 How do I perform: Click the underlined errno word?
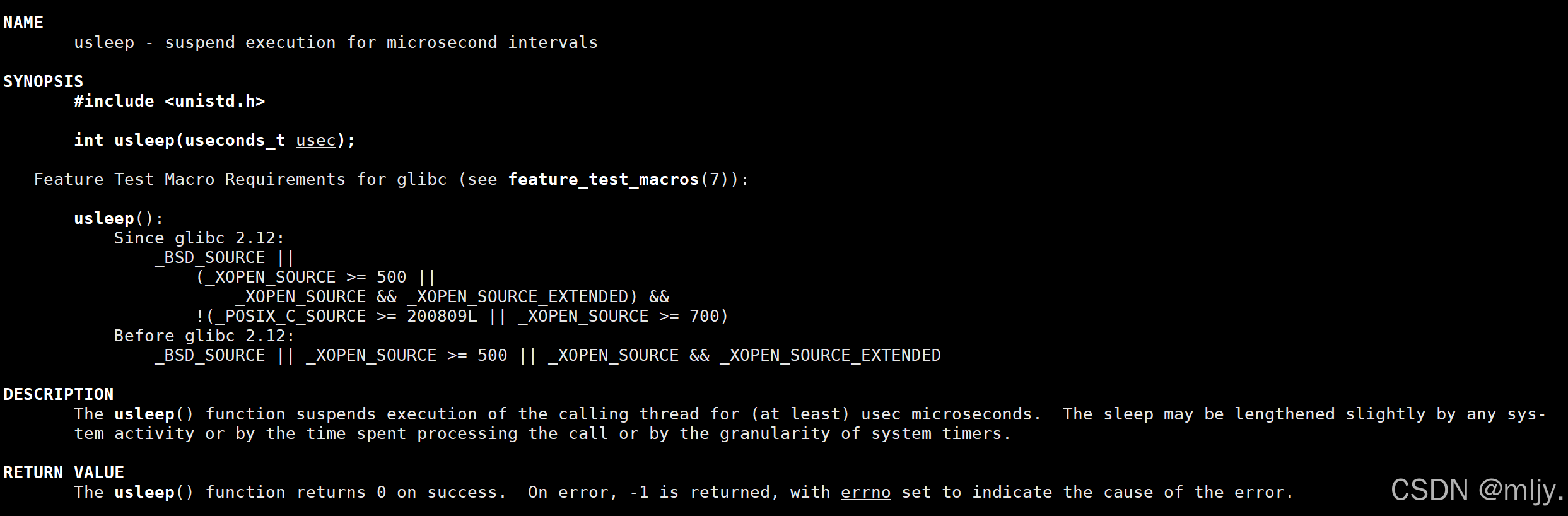[x=866, y=492]
